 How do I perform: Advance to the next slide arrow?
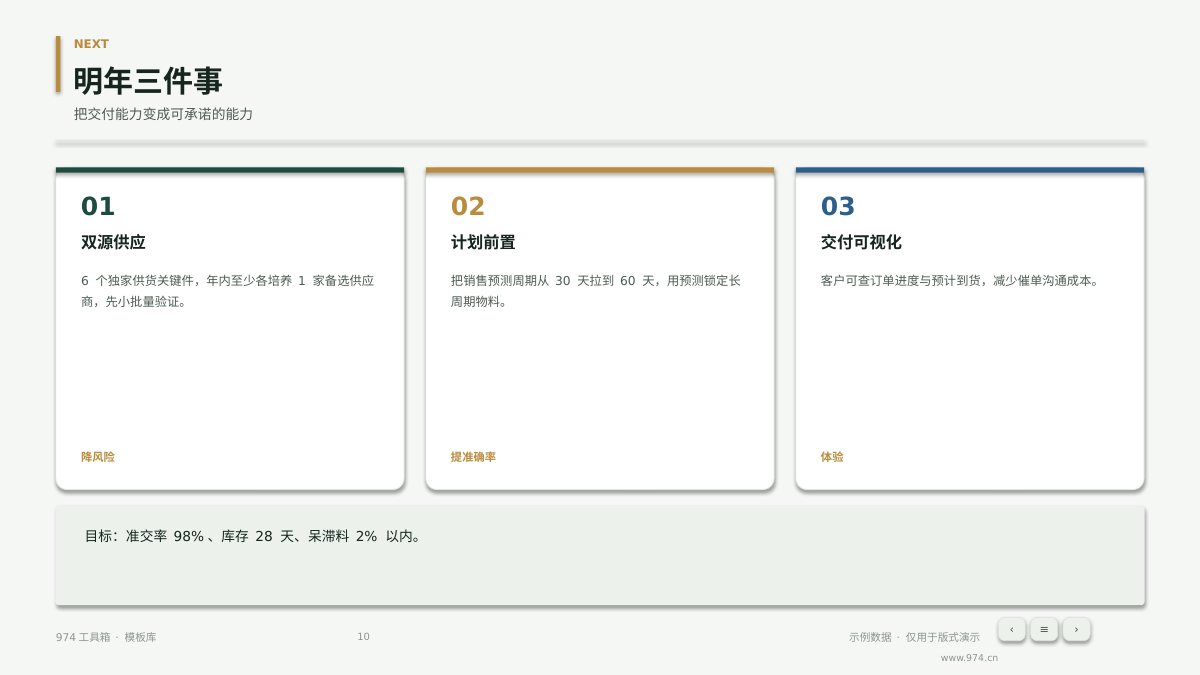coord(1076,629)
